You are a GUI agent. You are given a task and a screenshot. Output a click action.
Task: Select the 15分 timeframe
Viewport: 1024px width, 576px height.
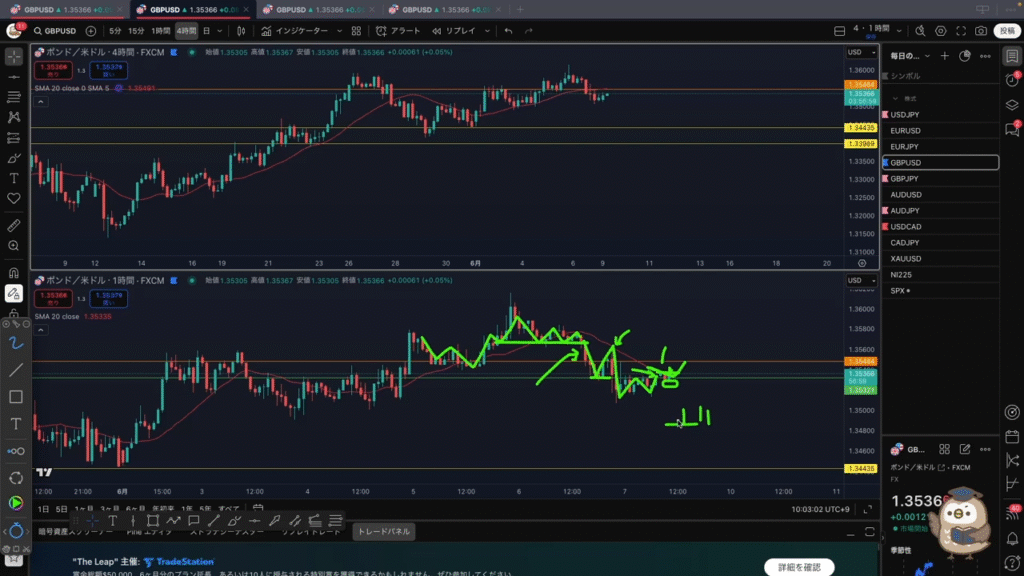pyautogui.click(x=136, y=31)
